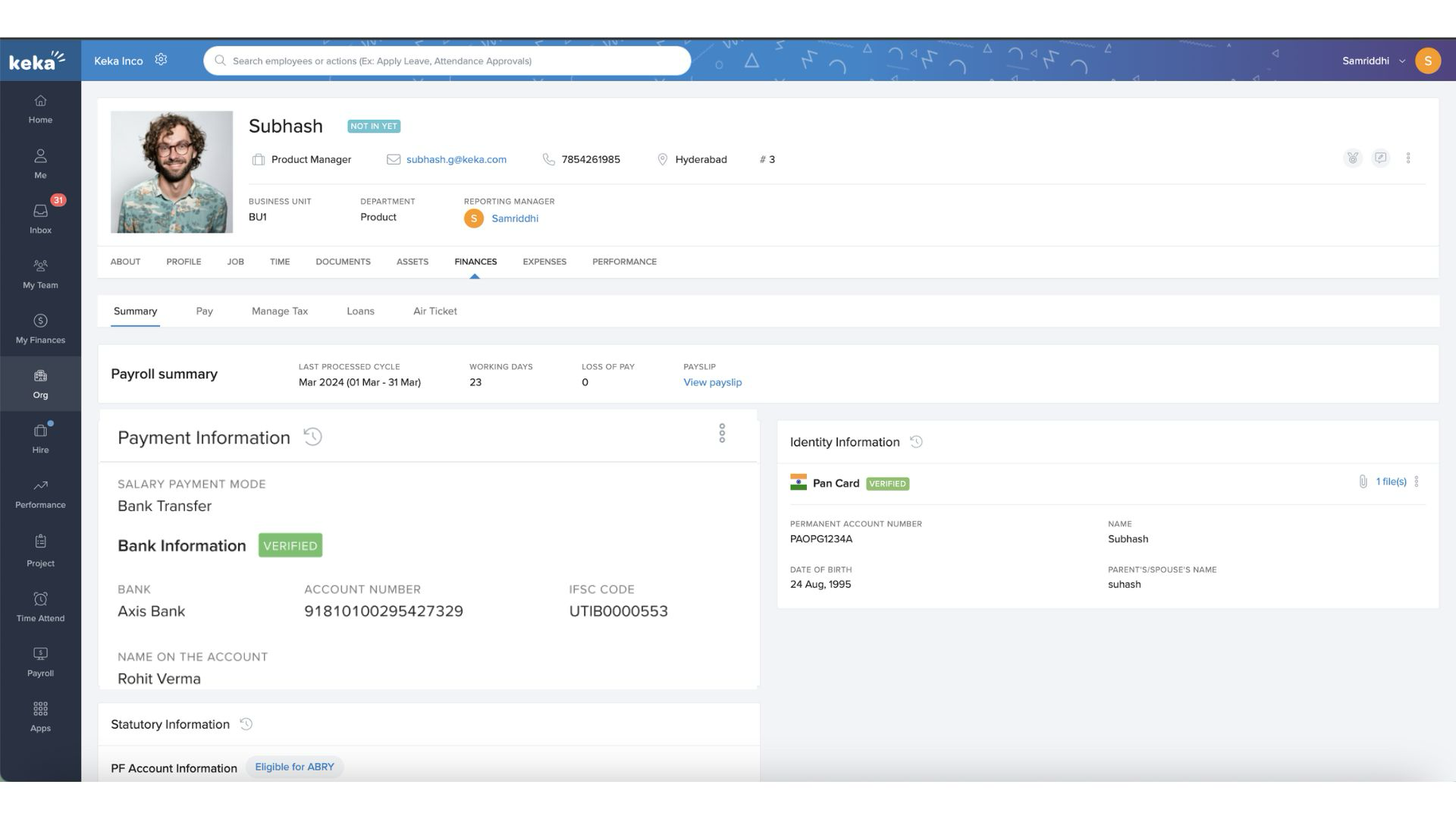
Task: Click the settings gear beside Keka Inco
Action: click(161, 60)
